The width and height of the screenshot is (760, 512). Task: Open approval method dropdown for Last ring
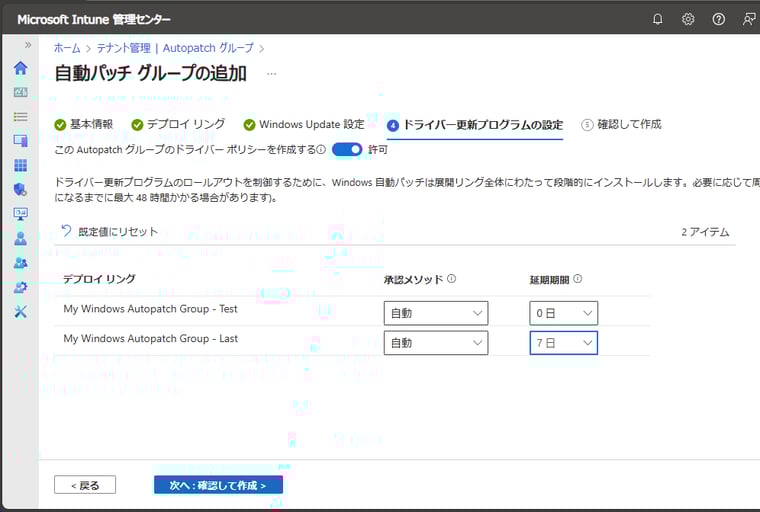436,343
